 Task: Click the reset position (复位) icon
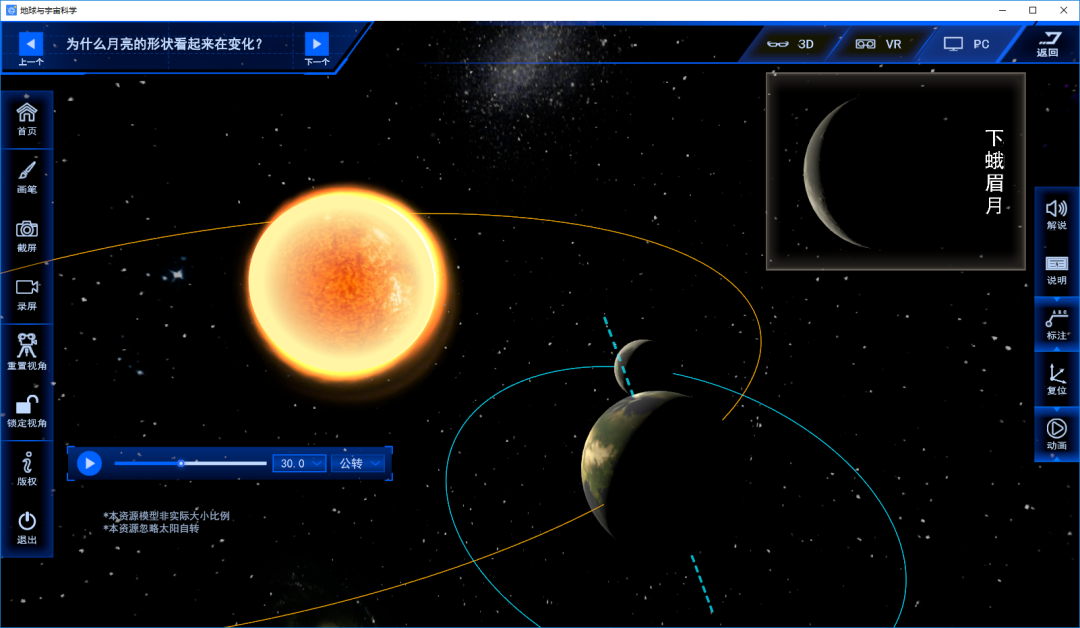(1057, 379)
